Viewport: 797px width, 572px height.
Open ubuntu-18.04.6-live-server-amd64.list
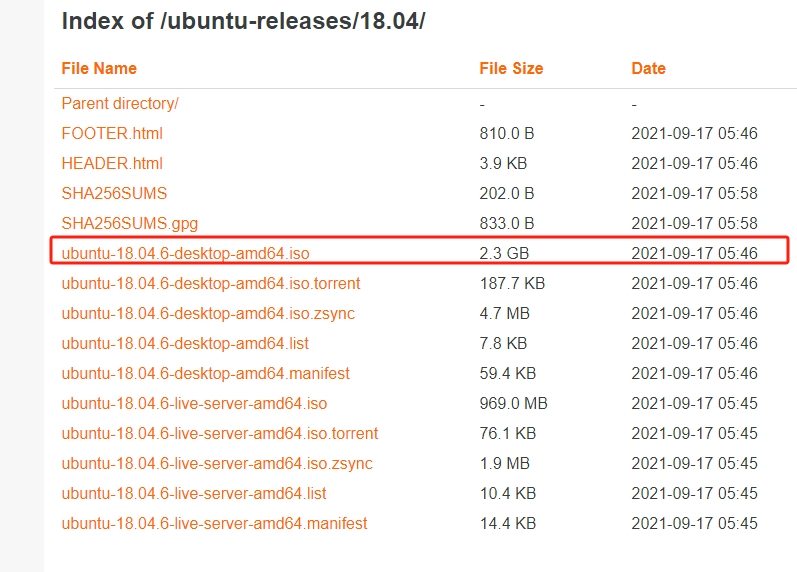click(194, 493)
